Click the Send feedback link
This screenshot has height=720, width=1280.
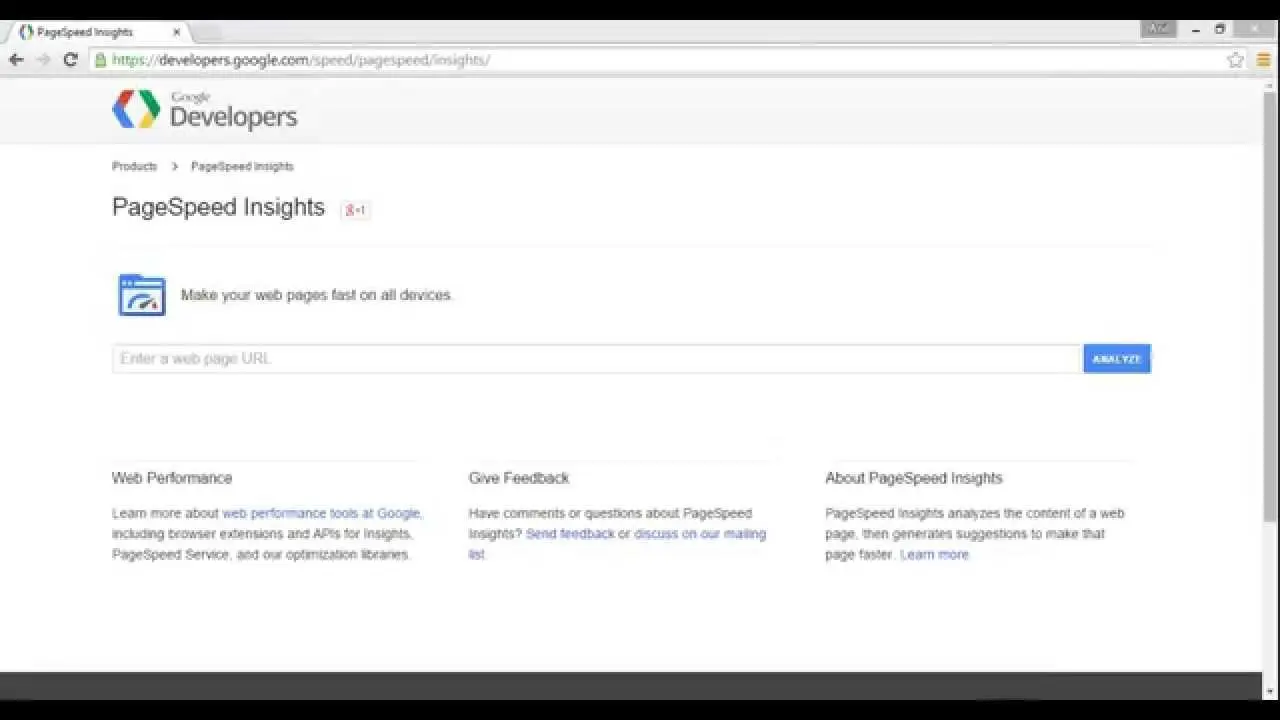pos(570,534)
